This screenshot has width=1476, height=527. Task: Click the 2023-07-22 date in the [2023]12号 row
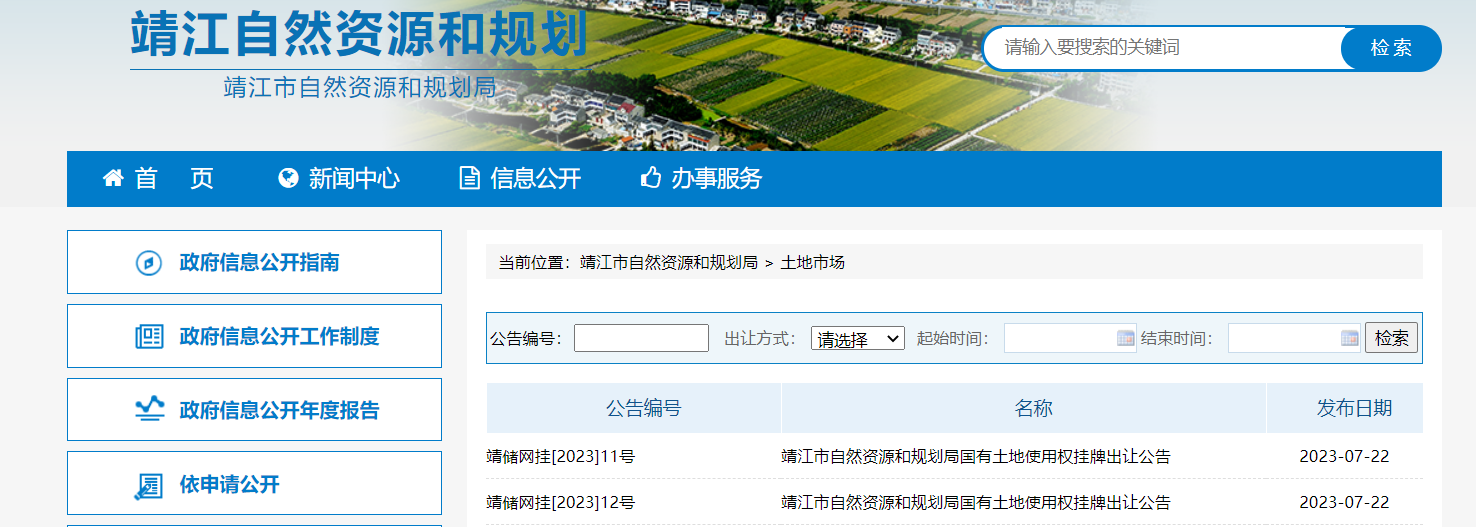pyautogui.click(x=1344, y=502)
